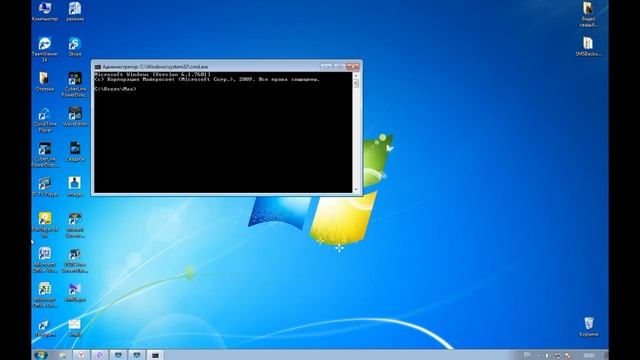This screenshot has height=360, width=640.
Task: Open the icon with a blue person
Action: (x=75, y=187)
